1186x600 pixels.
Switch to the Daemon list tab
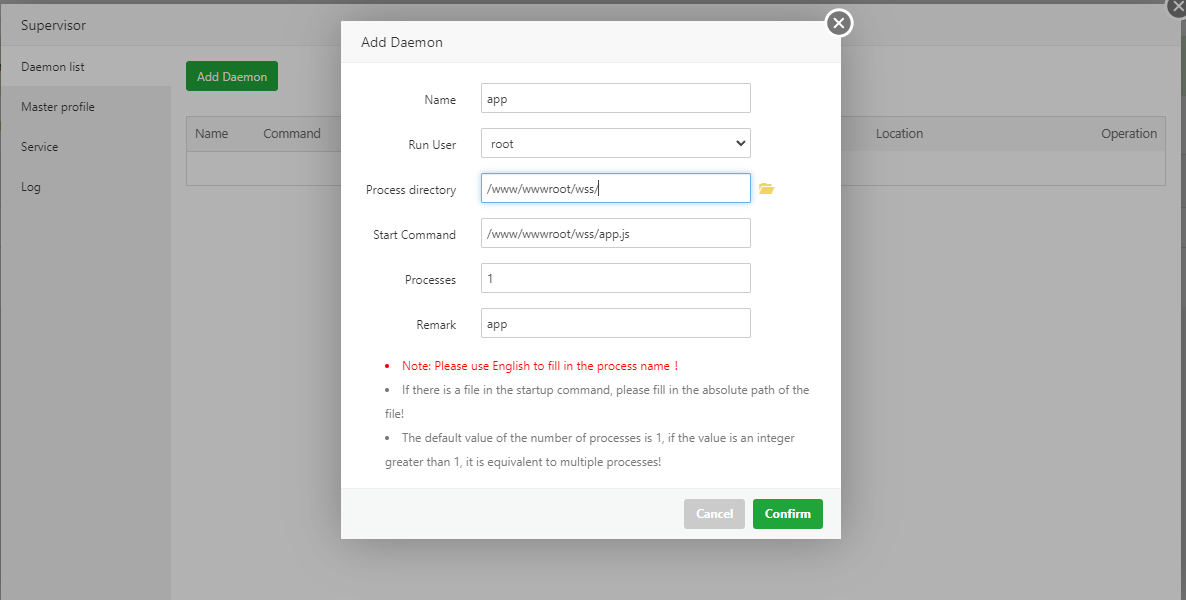(53, 67)
